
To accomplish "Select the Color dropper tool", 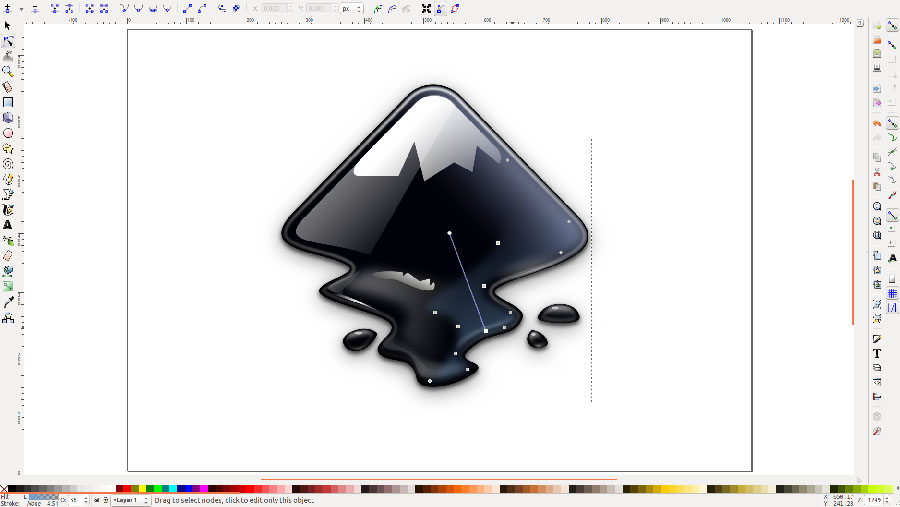I will (x=7, y=302).
